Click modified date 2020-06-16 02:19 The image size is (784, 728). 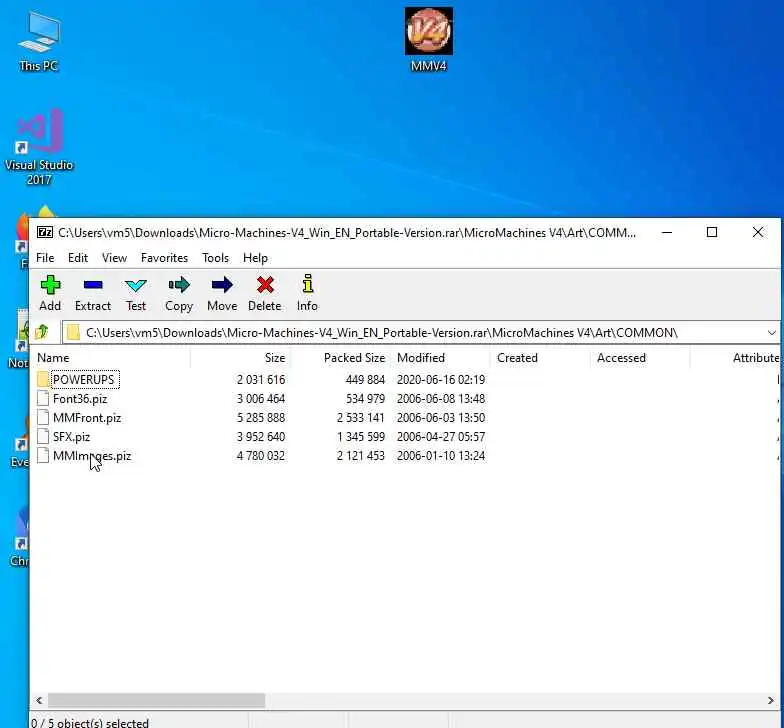441,380
